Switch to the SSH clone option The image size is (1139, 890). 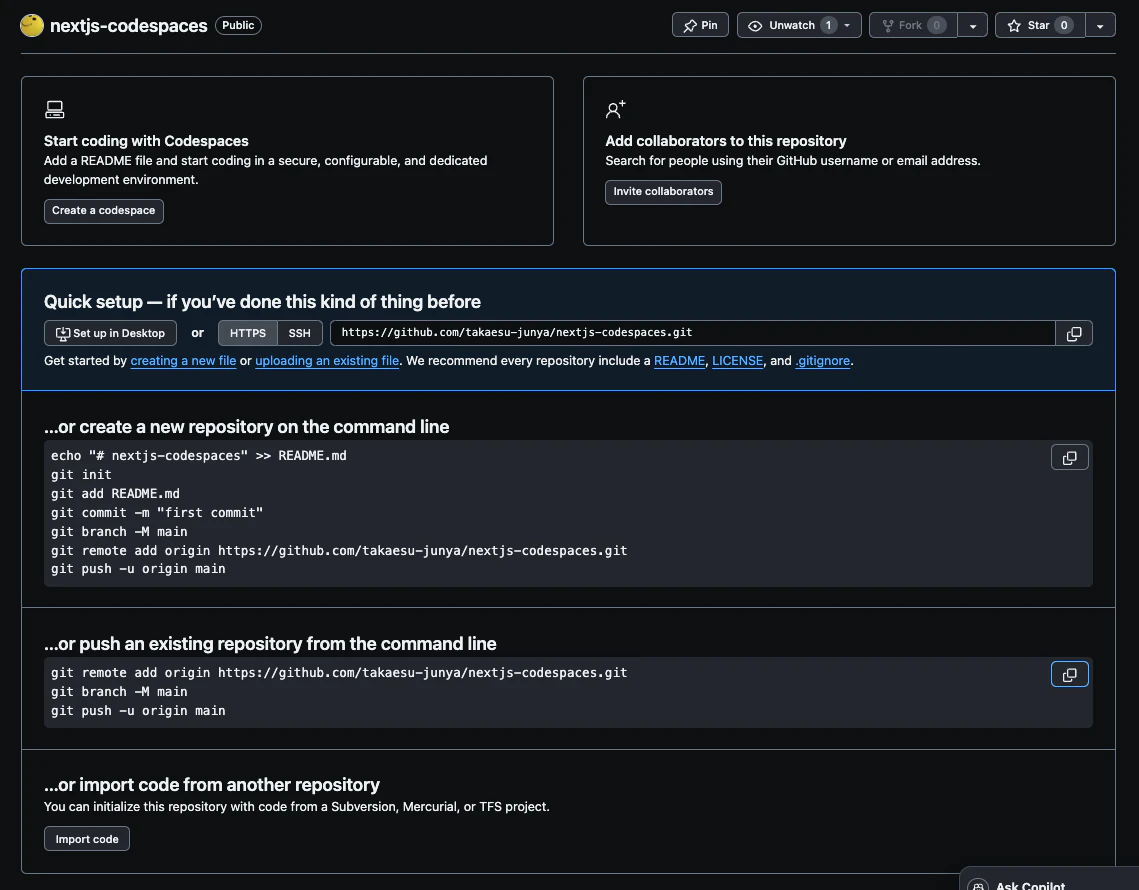pyautogui.click(x=299, y=333)
